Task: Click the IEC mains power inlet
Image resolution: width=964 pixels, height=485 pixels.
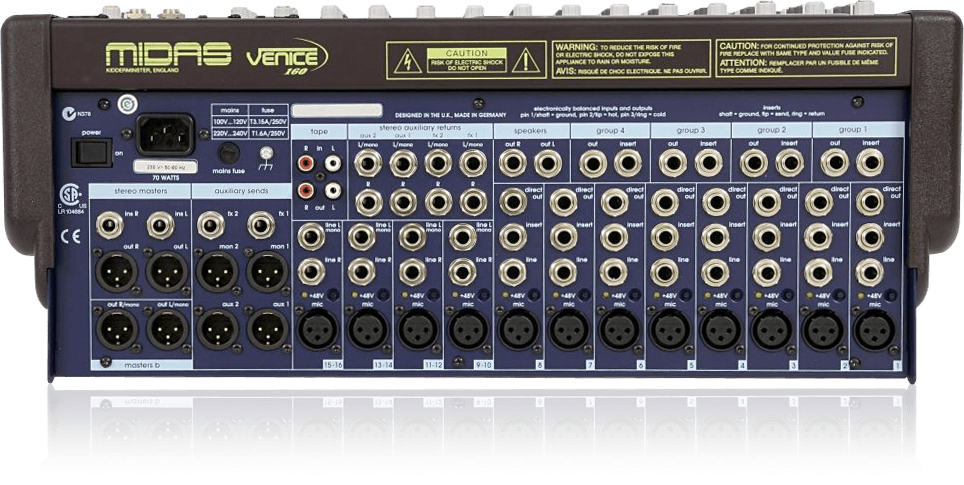Action: (x=164, y=134)
